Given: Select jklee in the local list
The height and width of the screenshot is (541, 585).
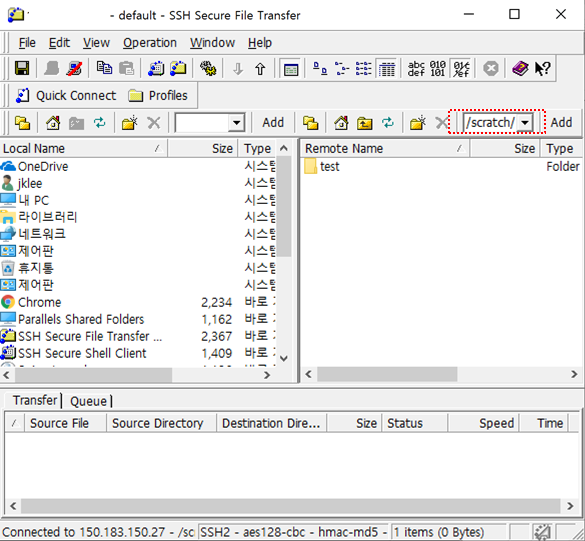Looking at the screenshot, I should point(22,184).
